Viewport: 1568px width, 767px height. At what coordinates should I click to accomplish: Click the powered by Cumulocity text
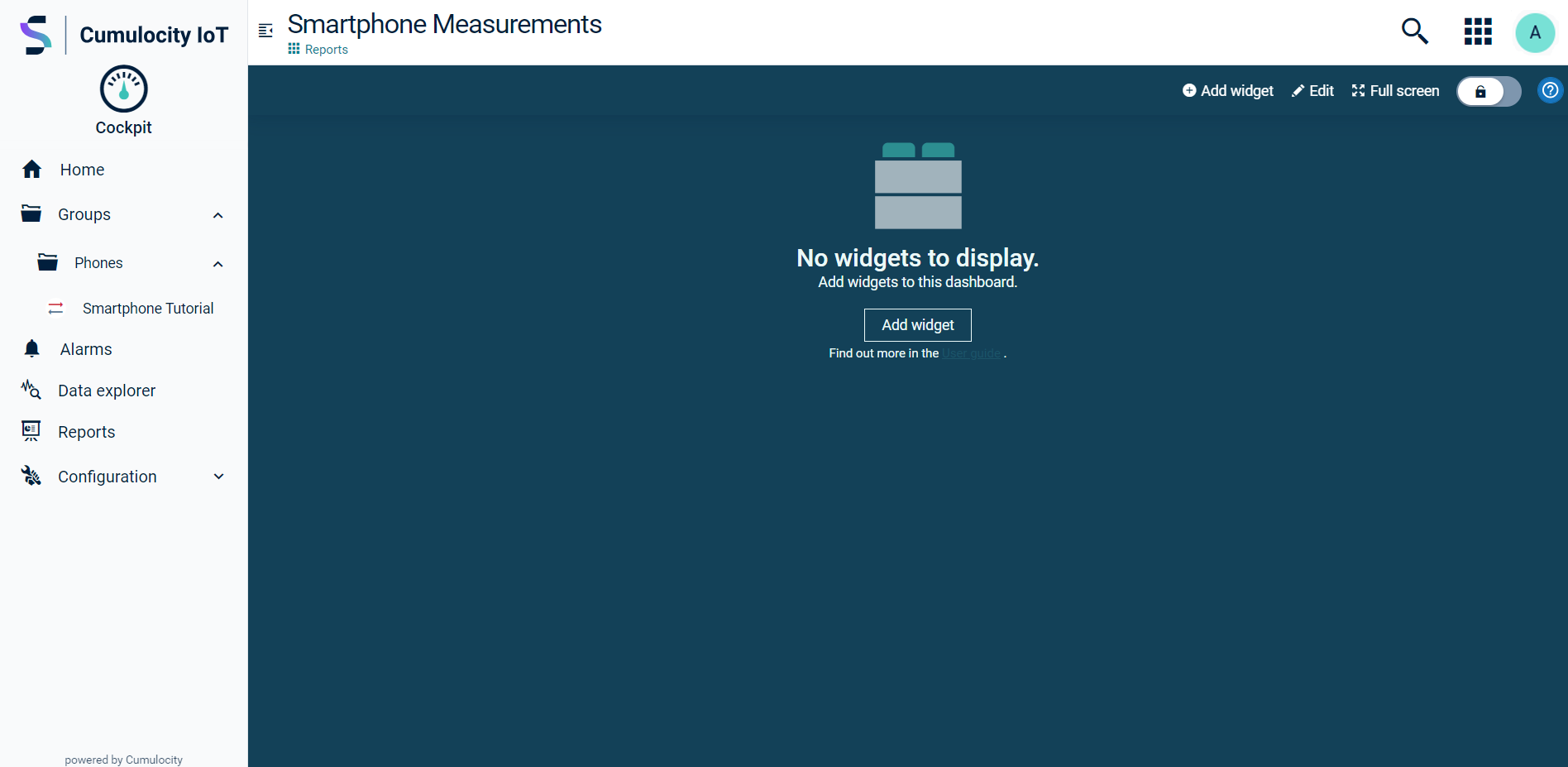pos(124,760)
